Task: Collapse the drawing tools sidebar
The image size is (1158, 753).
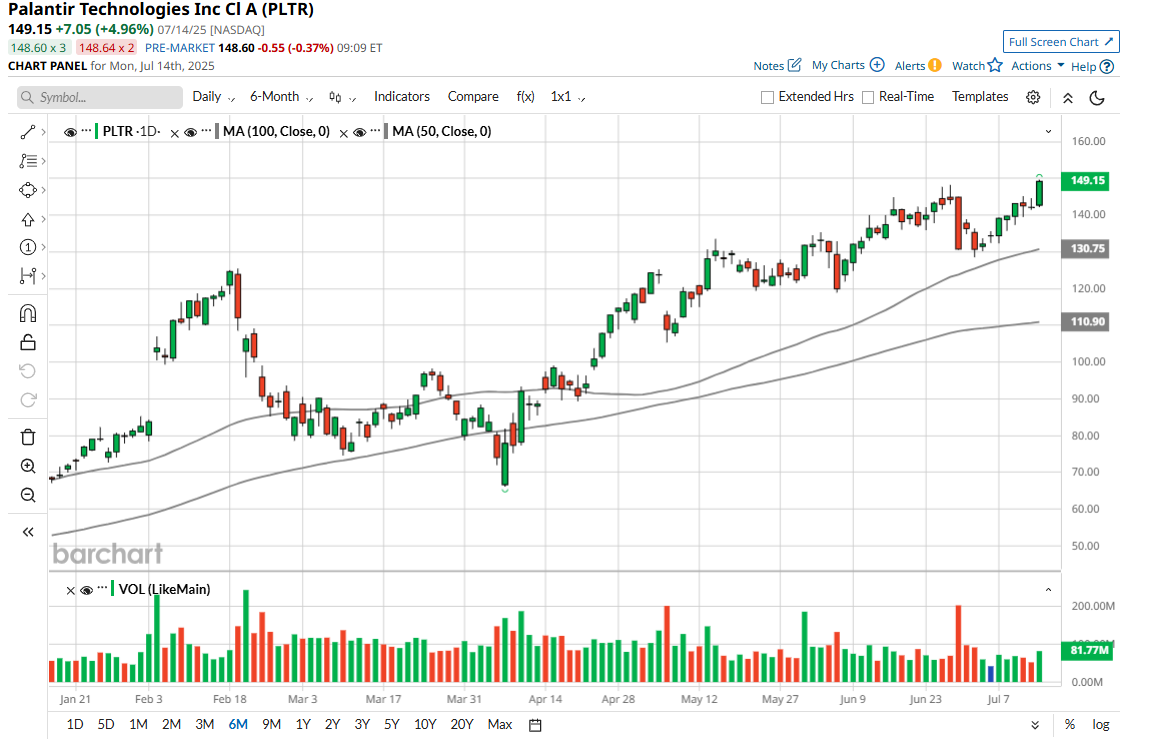Action: pyautogui.click(x=28, y=532)
